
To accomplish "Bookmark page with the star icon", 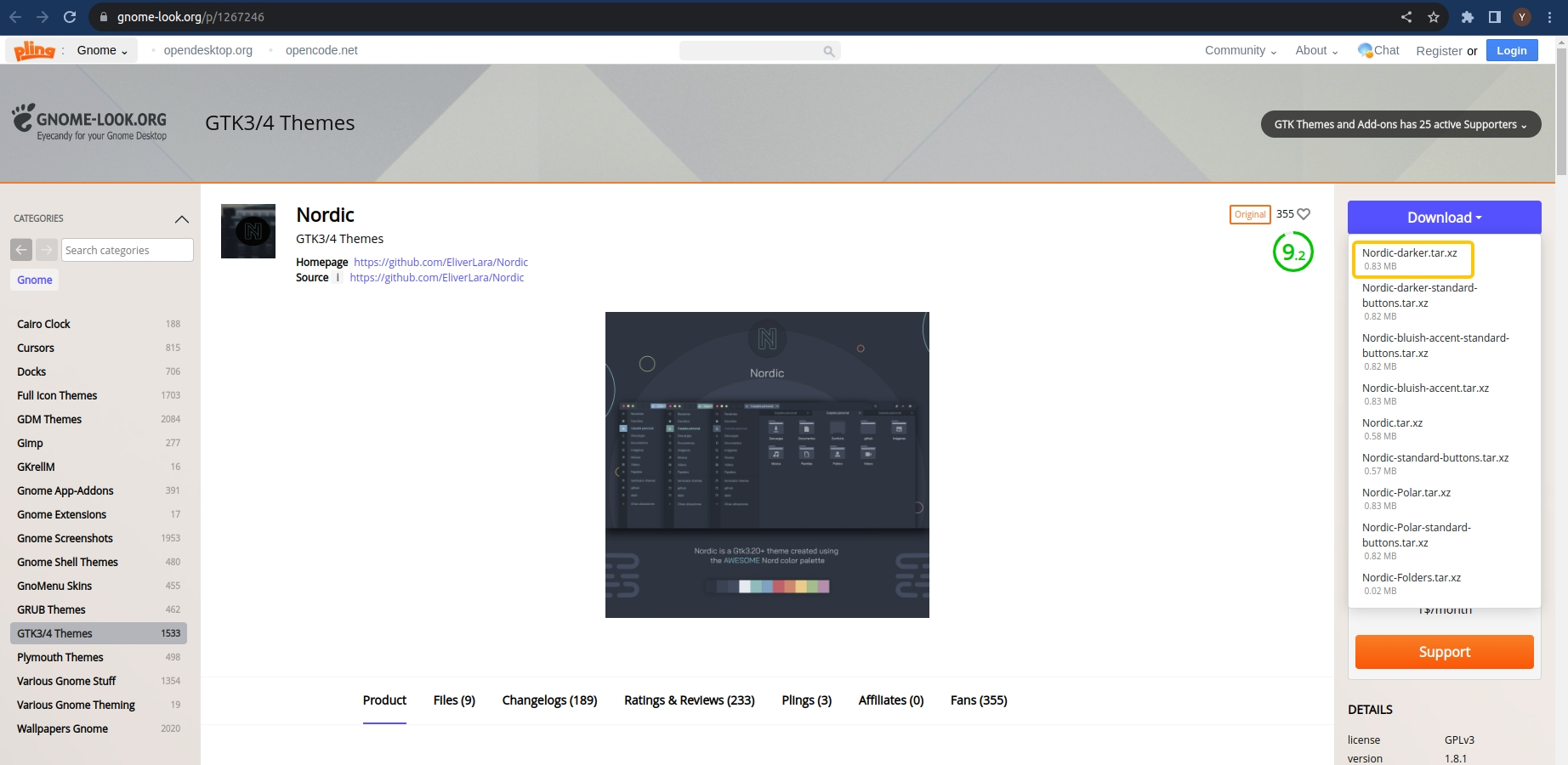I will tap(1434, 17).
